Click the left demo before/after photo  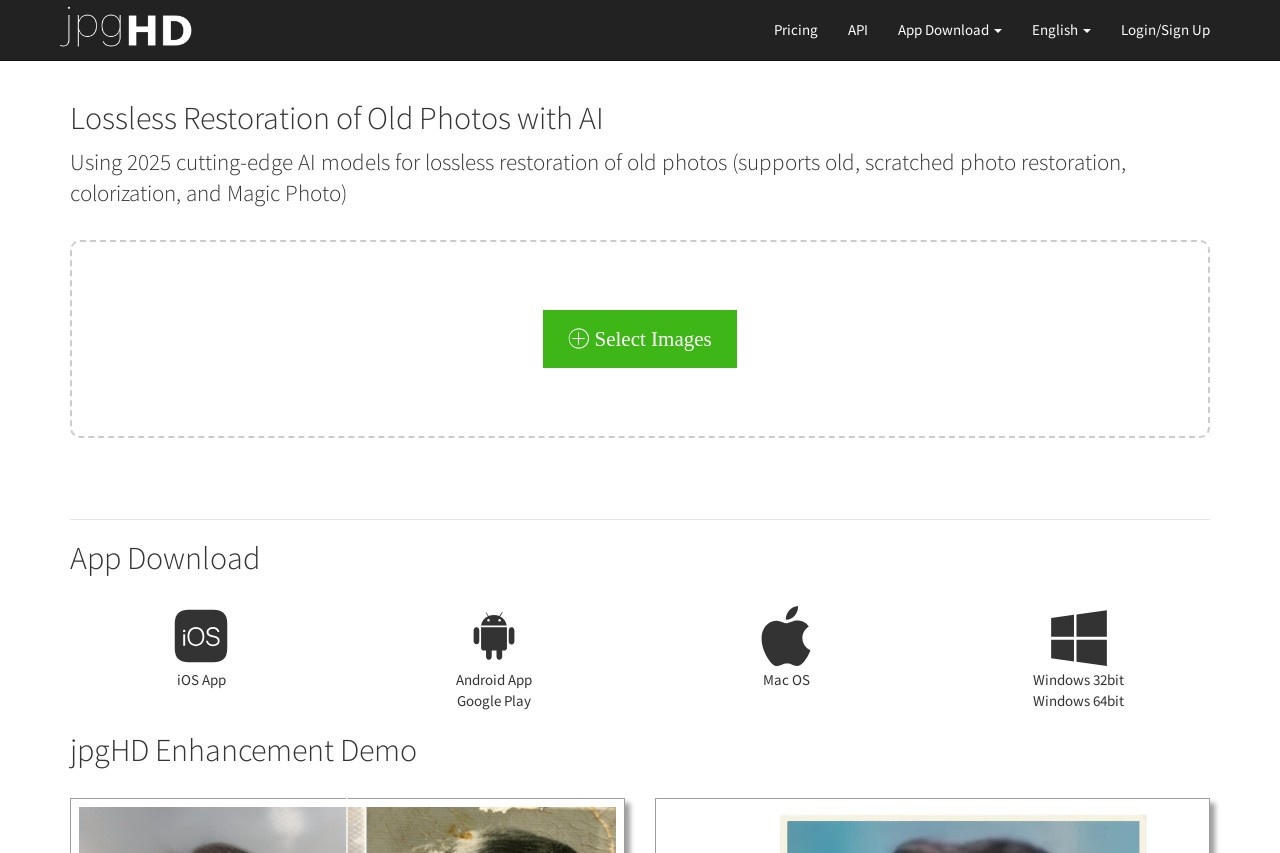[x=347, y=828]
